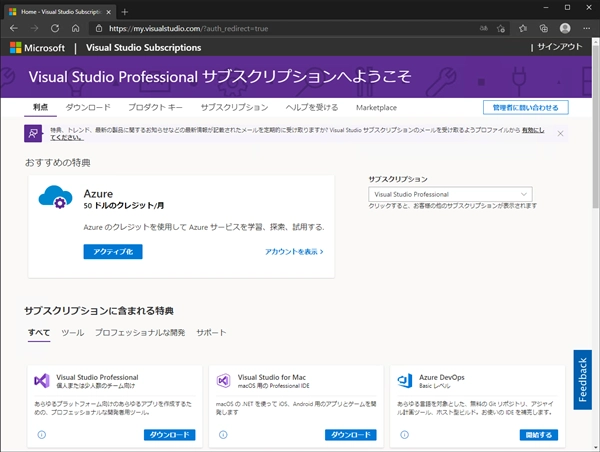Image resolution: width=600 pixels, height=452 pixels.
Task: Sign out using サインアウト
Action: point(560,47)
